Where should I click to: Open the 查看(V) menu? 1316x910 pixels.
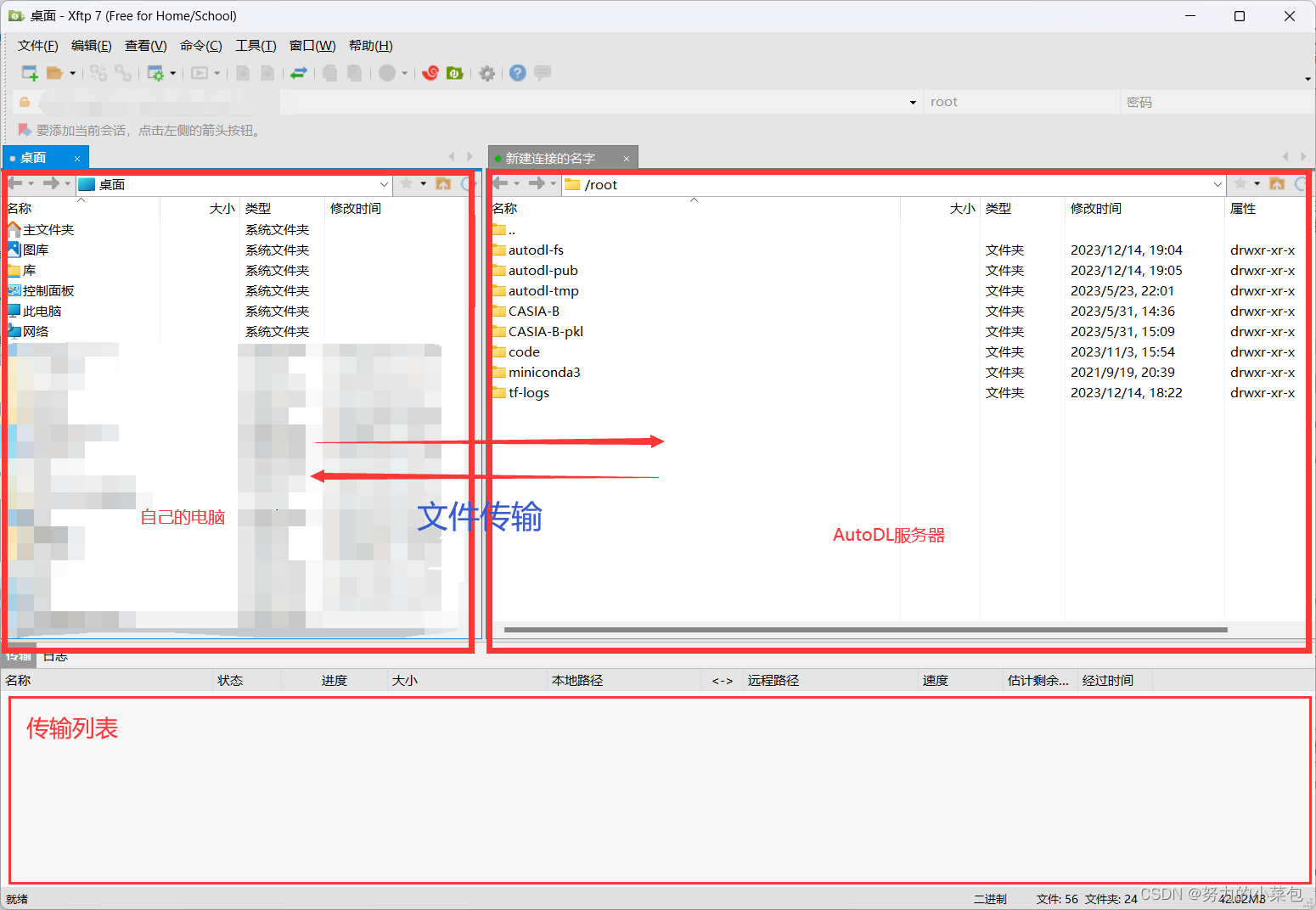coord(146,46)
